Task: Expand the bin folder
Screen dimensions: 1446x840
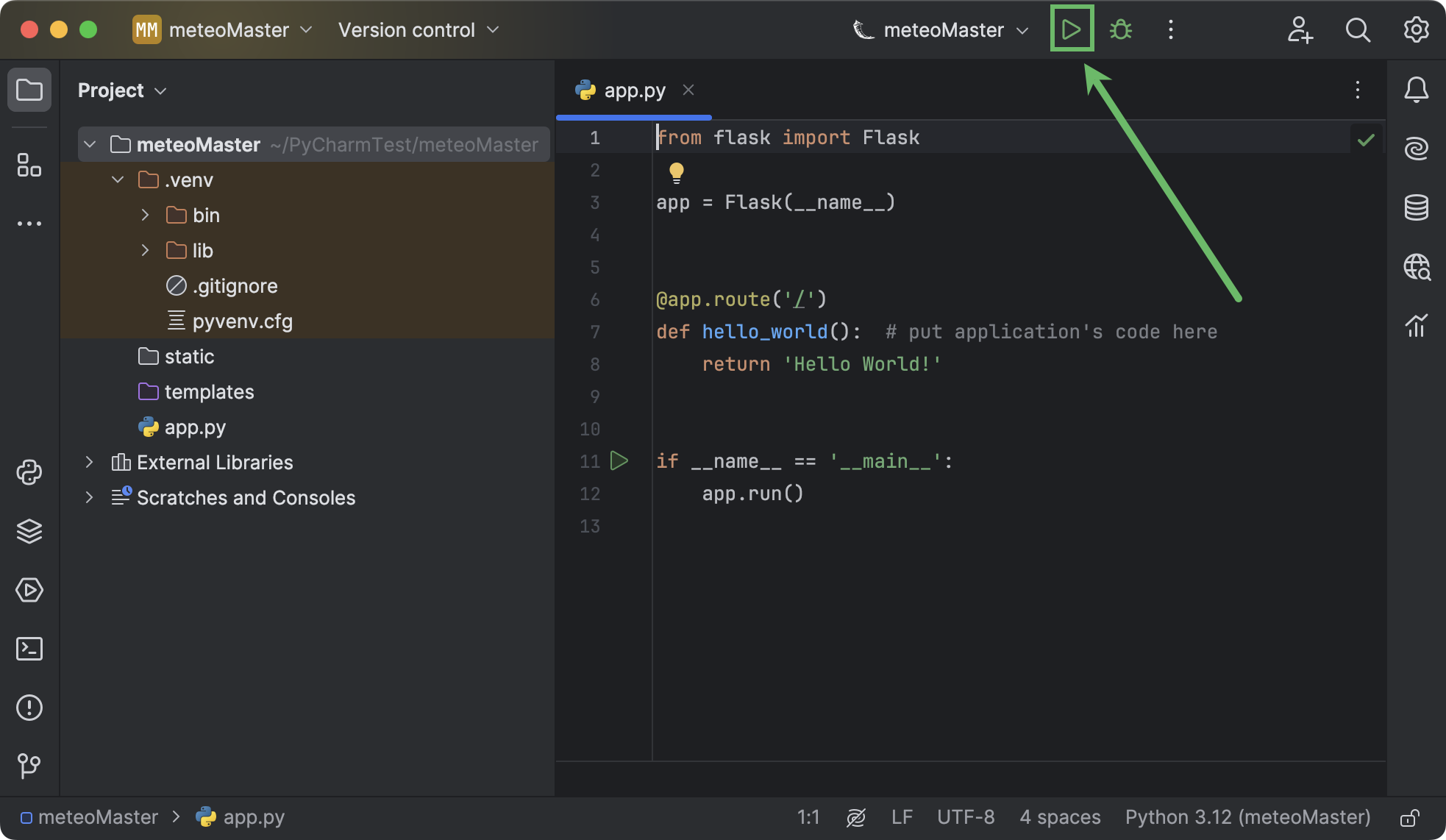Action: (144, 215)
